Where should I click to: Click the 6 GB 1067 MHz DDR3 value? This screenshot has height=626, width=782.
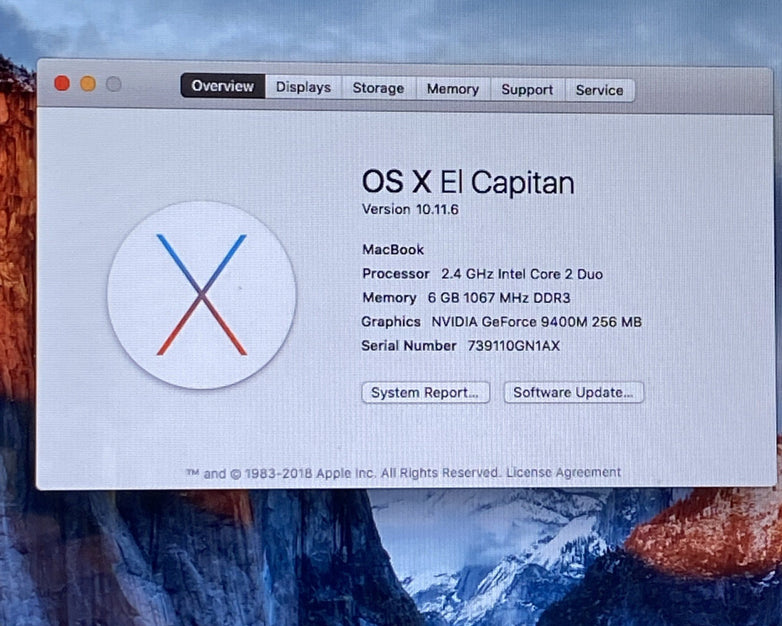point(499,298)
